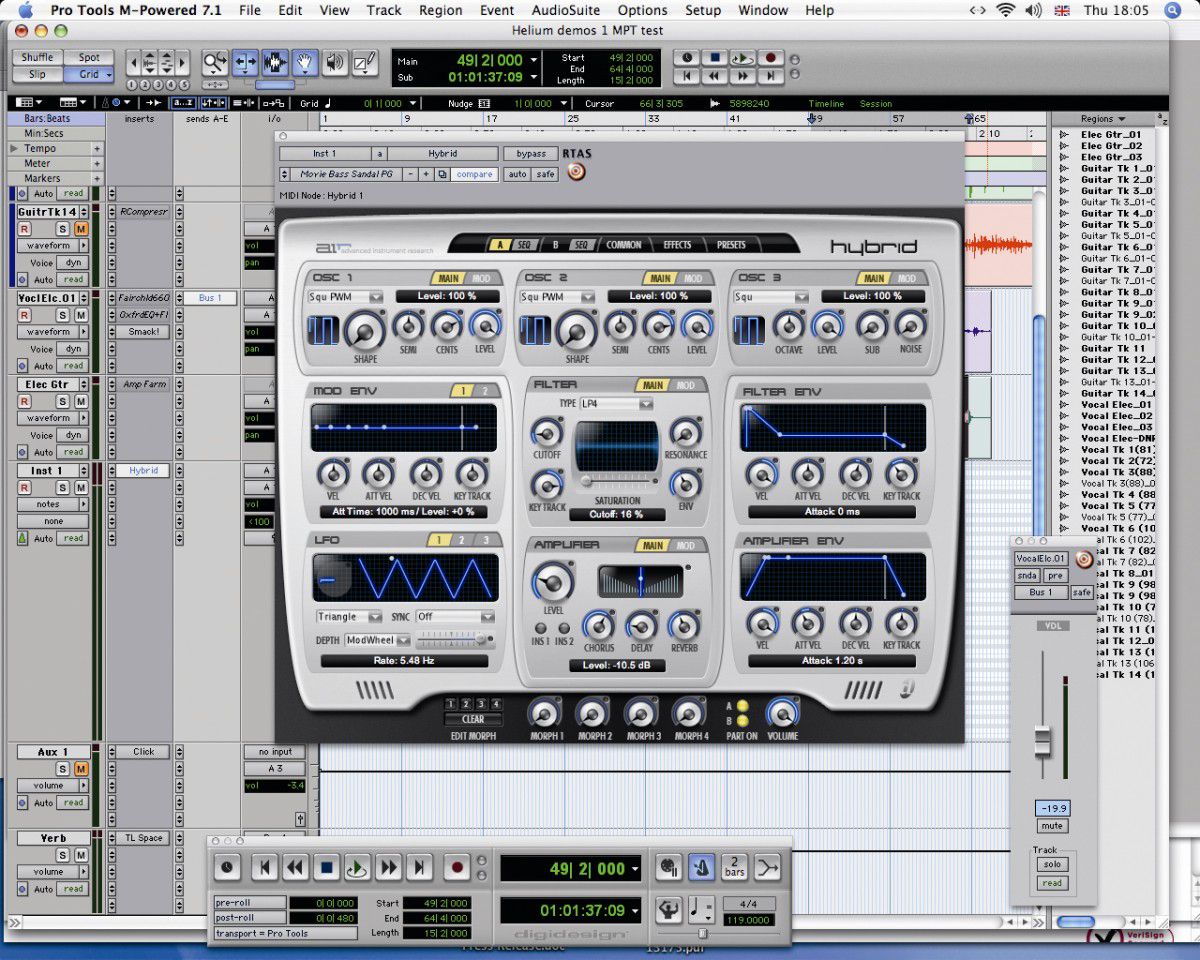The height and width of the screenshot is (960, 1200).
Task: Open the Regions list dropdown
Action: pos(1102,119)
